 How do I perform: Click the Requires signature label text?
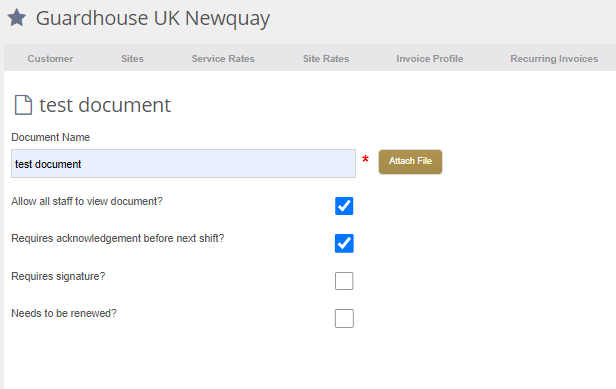(58, 276)
